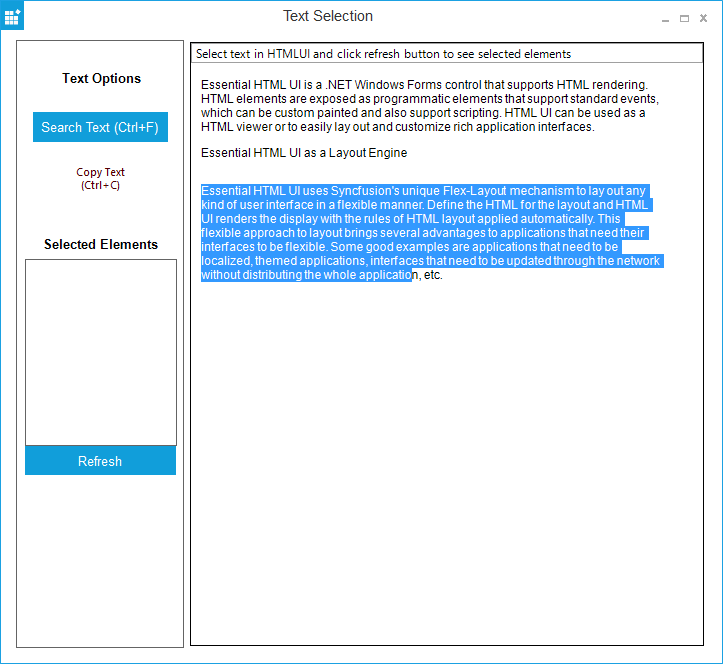Click highlighted line starting 'without distributing the whole'
723x664 pixels.
click(306, 275)
